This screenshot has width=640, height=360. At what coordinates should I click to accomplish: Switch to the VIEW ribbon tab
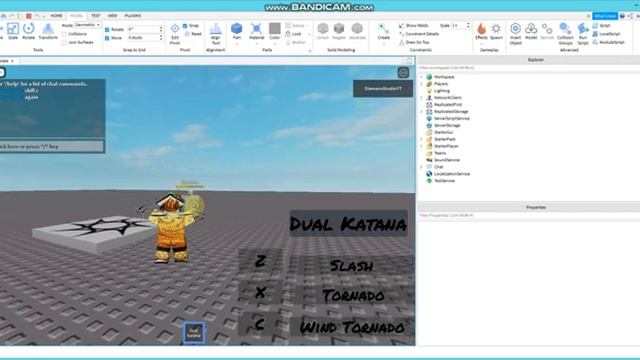(x=112, y=16)
